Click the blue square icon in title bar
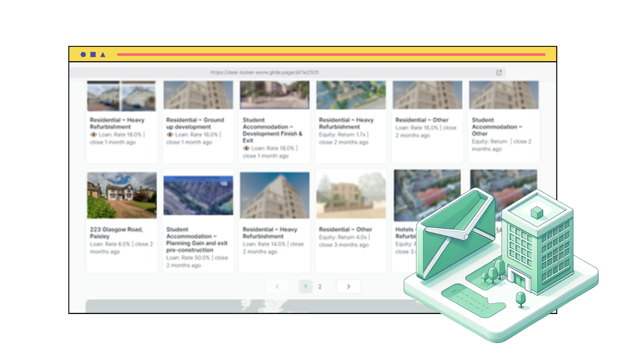The image size is (640, 360). point(93,54)
